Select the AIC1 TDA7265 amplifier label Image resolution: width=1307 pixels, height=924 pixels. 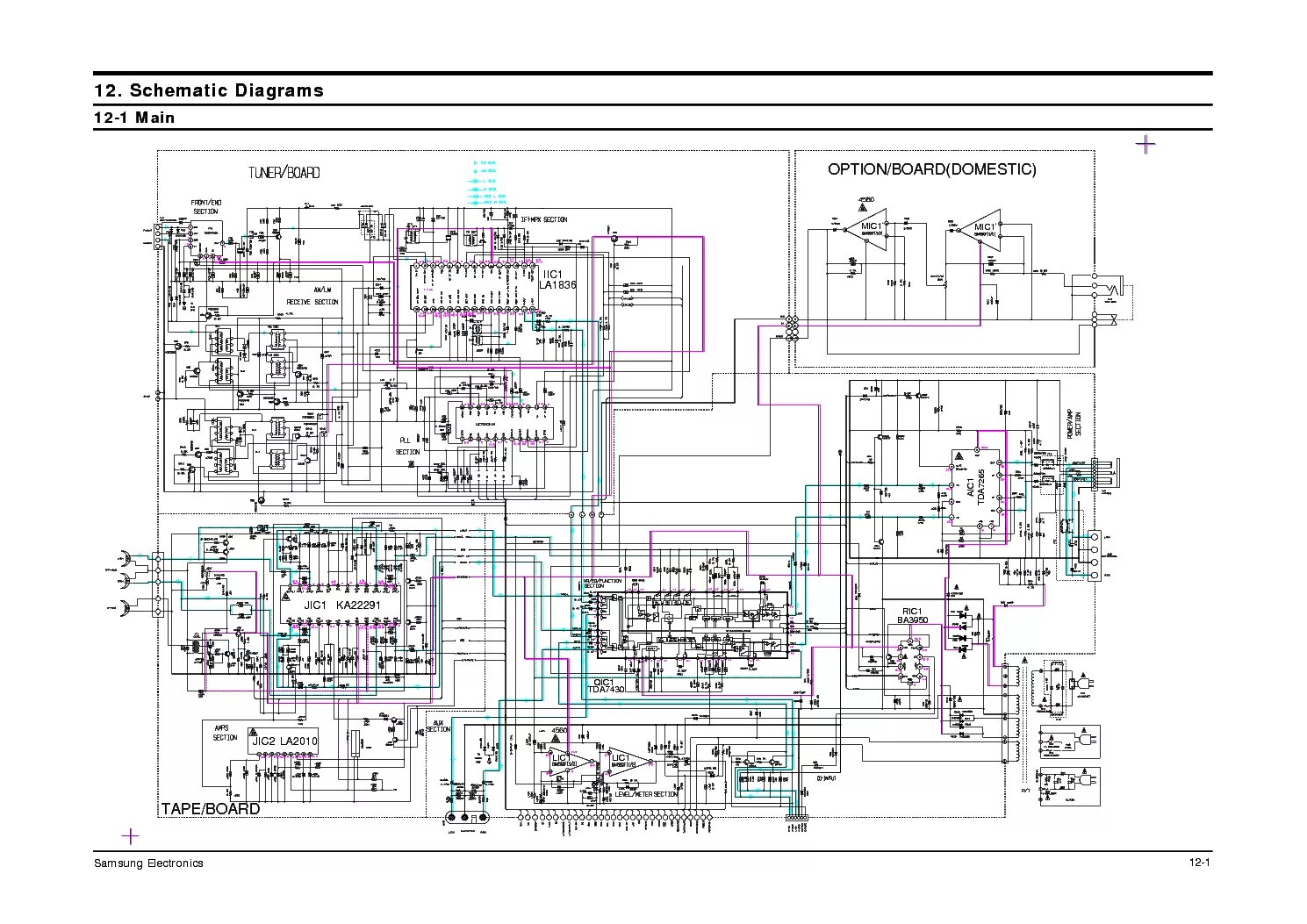(x=975, y=487)
